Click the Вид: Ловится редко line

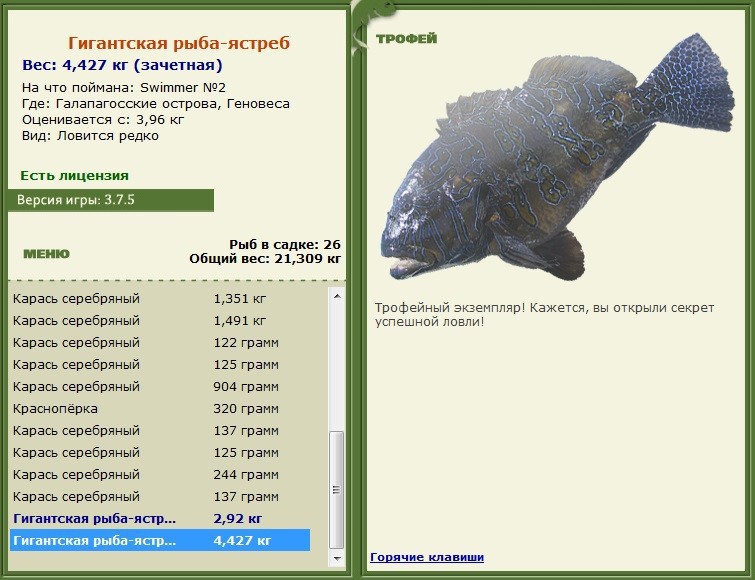pos(90,136)
